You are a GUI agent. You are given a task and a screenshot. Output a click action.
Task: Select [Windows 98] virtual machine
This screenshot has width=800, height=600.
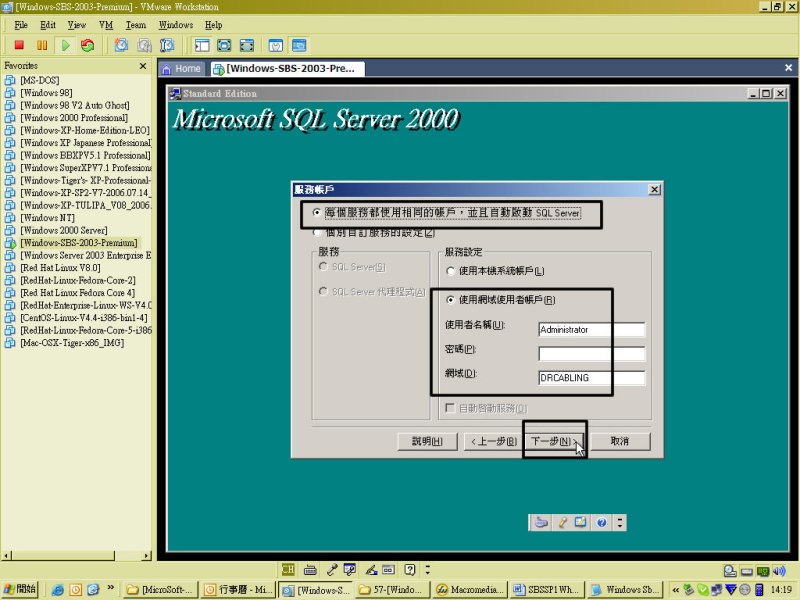(x=46, y=93)
